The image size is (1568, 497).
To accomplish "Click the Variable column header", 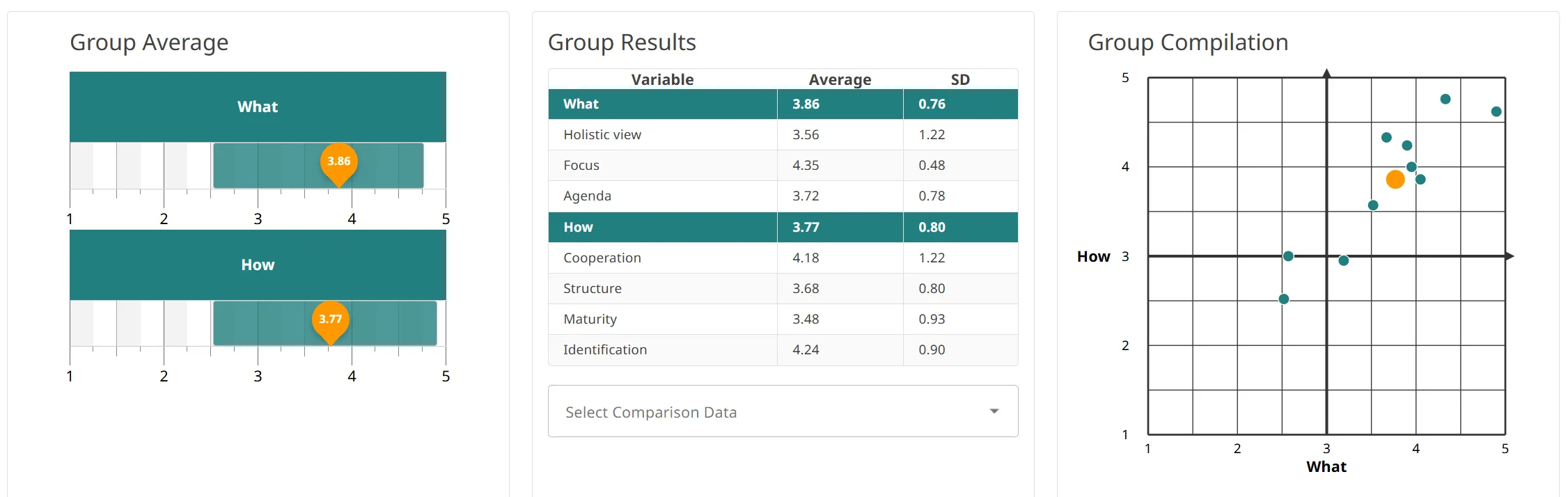I will pyautogui.click(x=662, y=79).
